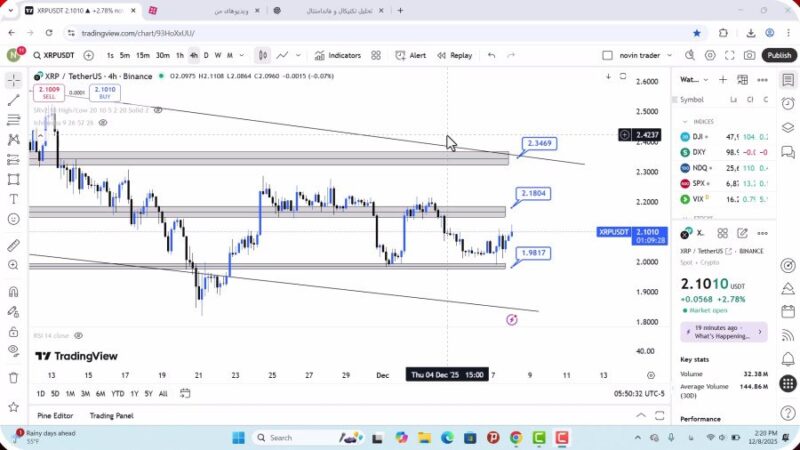800x450 pixels.
Task: Collapse the INDICES watchlist section
Action: tap(685, 121)
